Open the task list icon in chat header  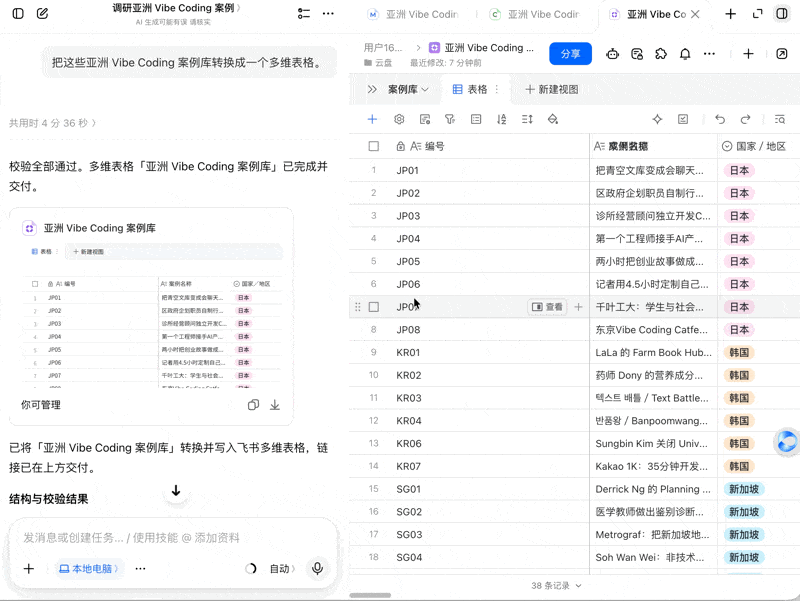(x=304, y=14)
